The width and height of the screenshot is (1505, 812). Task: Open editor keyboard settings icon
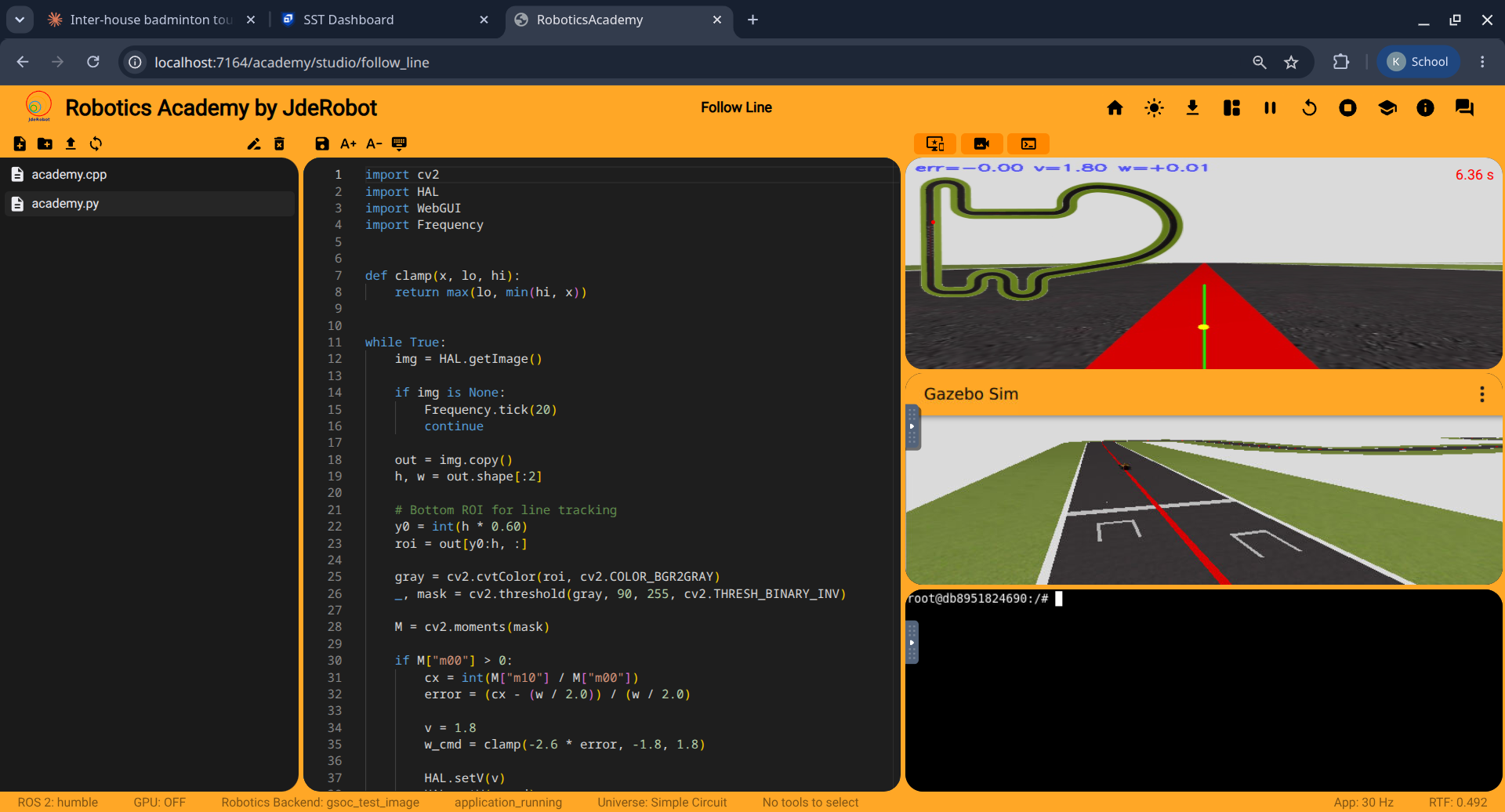[399, 143]
